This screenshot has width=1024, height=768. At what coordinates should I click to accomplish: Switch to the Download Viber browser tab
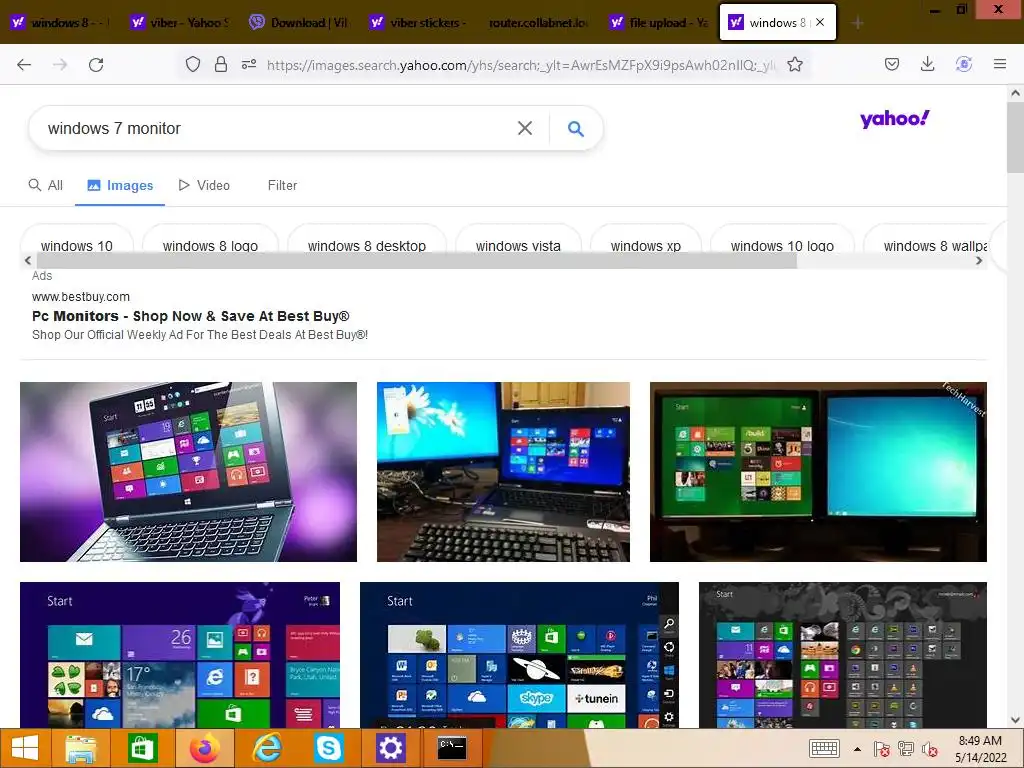click(x=299, y=22)
